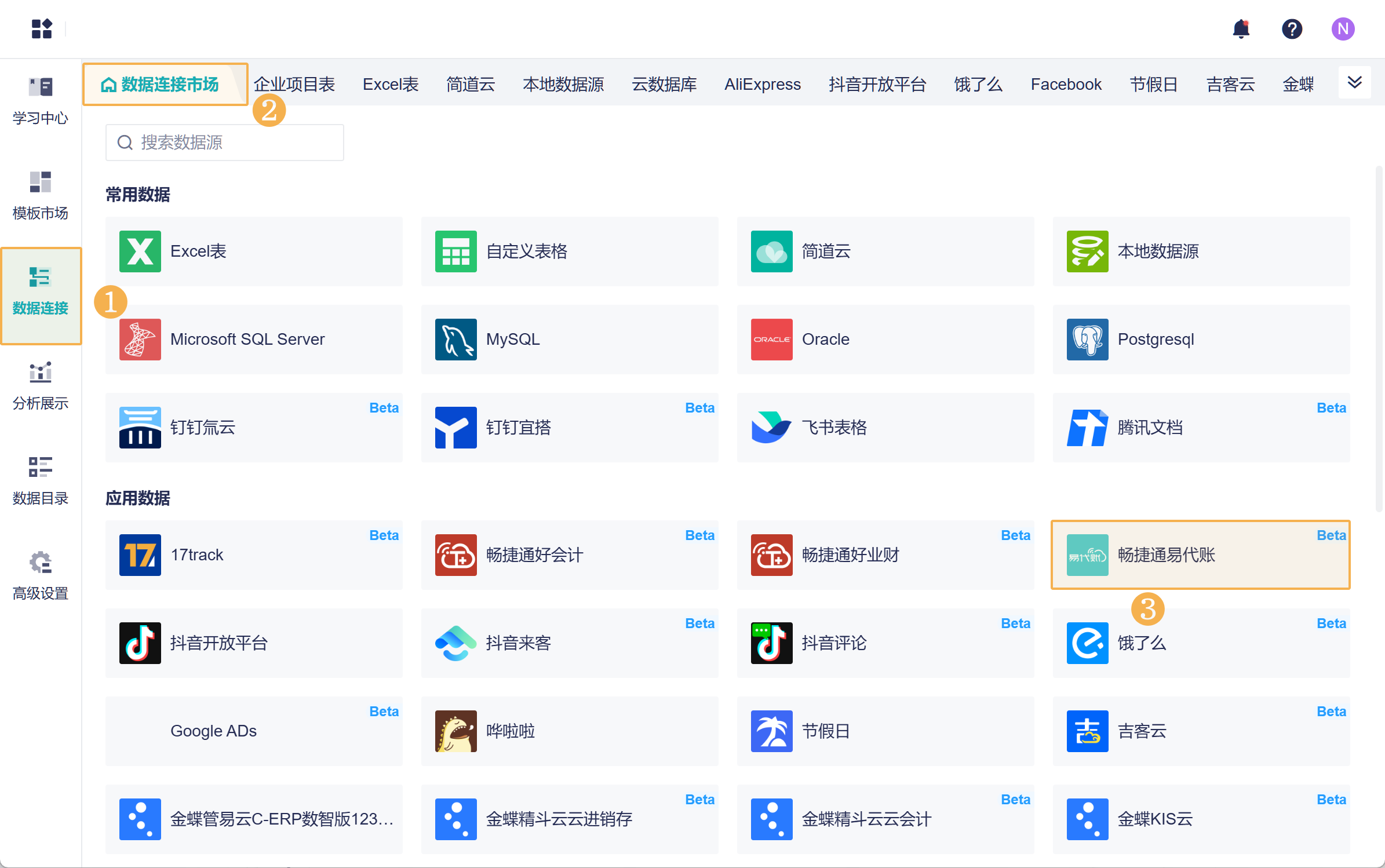
Task: Open 分析展示 in the sidebar
Action: coord(41,386)
